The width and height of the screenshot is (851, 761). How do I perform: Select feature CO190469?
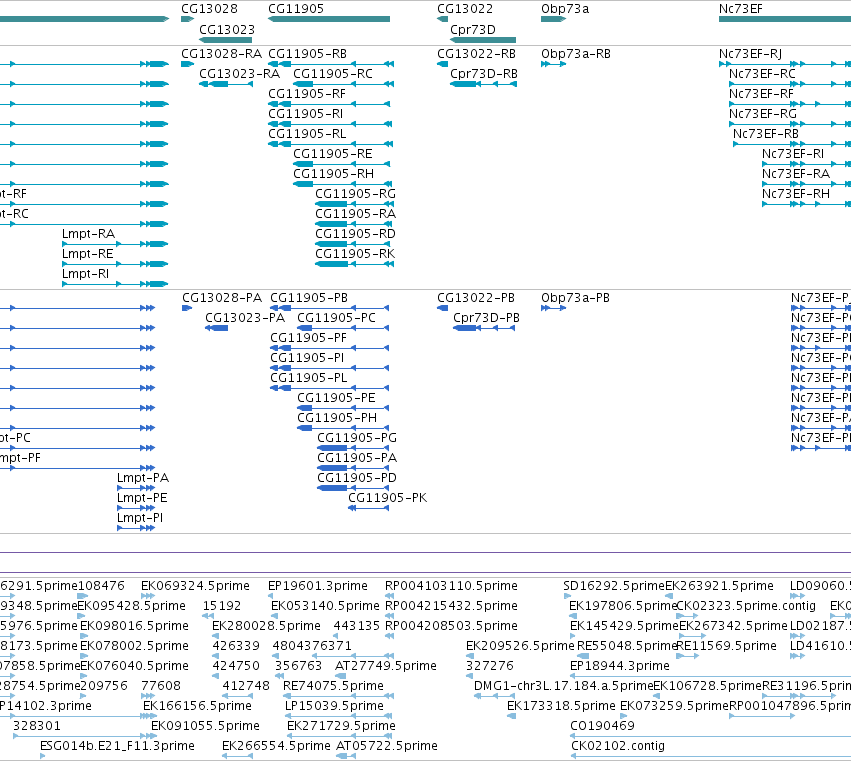(602, 726)
